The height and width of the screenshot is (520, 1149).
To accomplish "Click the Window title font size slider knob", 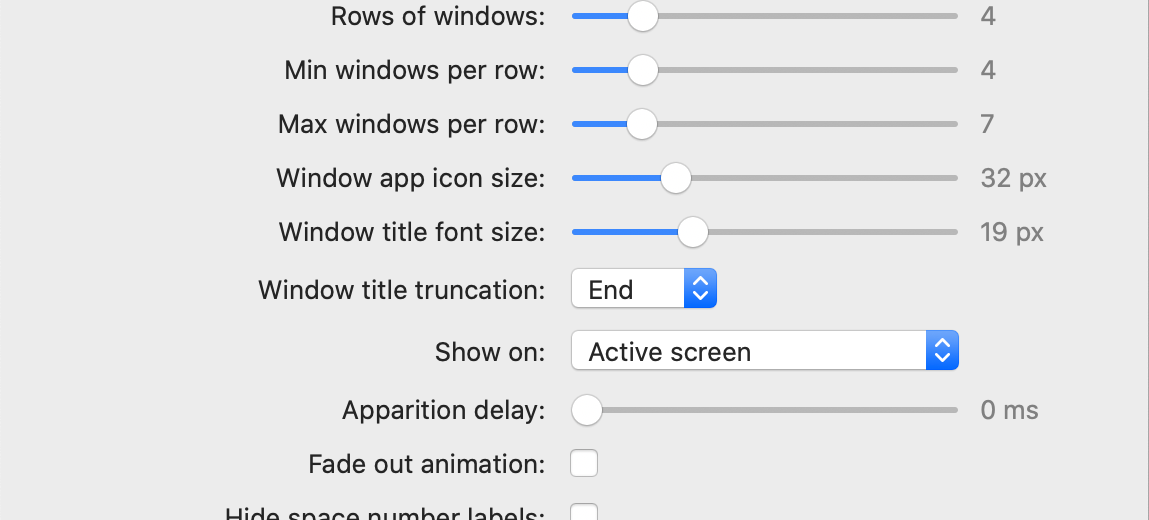I will [692, 233].
